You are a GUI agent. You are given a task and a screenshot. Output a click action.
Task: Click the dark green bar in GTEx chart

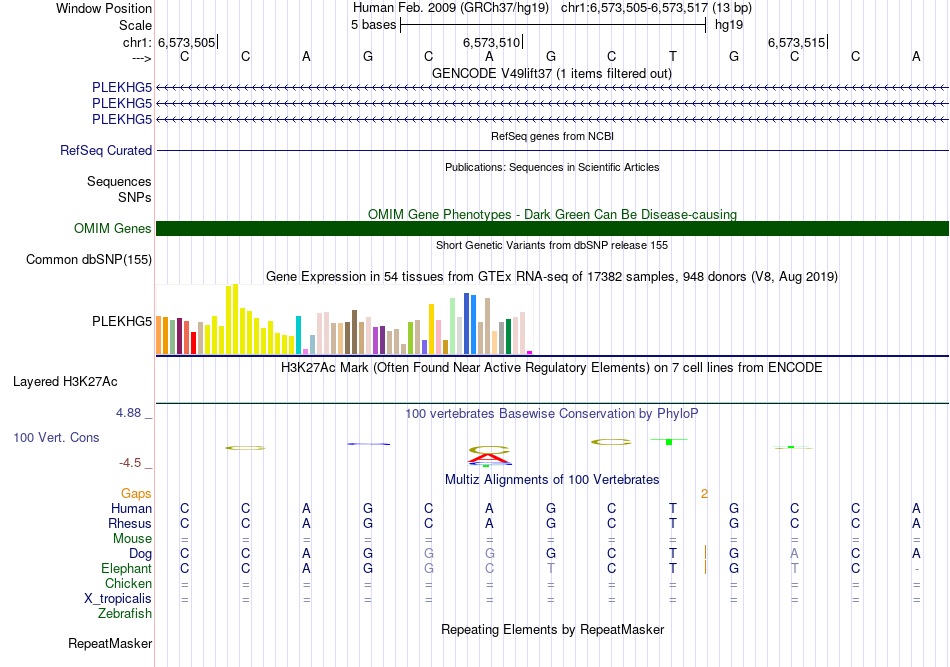coord(508,337)
